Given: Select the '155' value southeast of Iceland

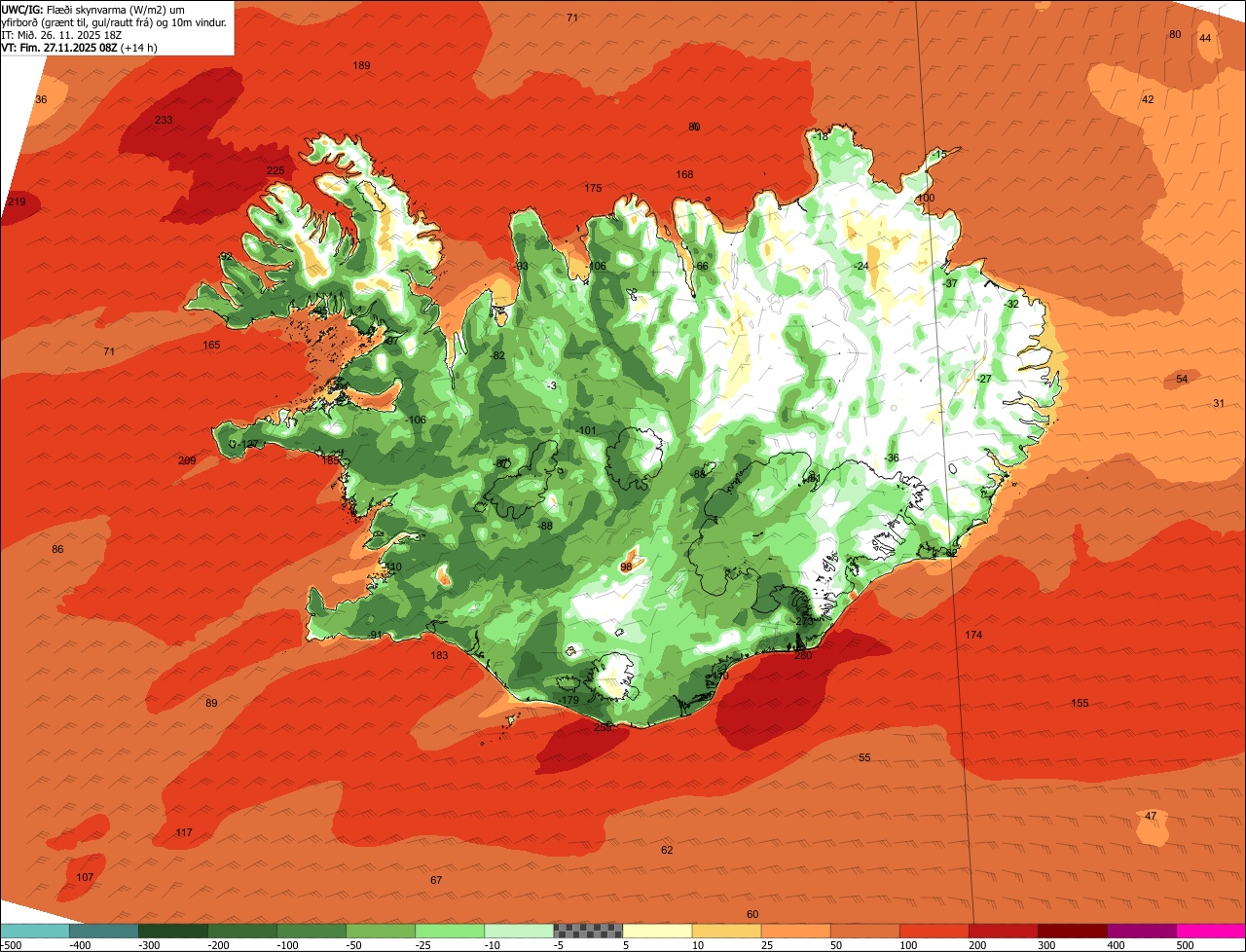Looking at the screenshot, I should point(1080,703).
